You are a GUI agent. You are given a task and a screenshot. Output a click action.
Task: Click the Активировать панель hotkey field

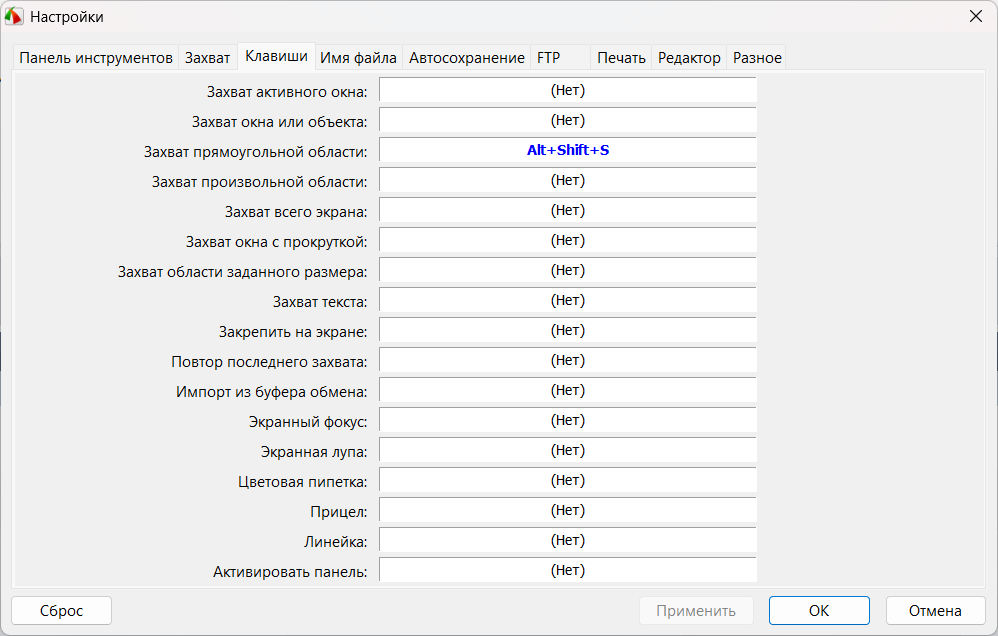pos(568,570)
